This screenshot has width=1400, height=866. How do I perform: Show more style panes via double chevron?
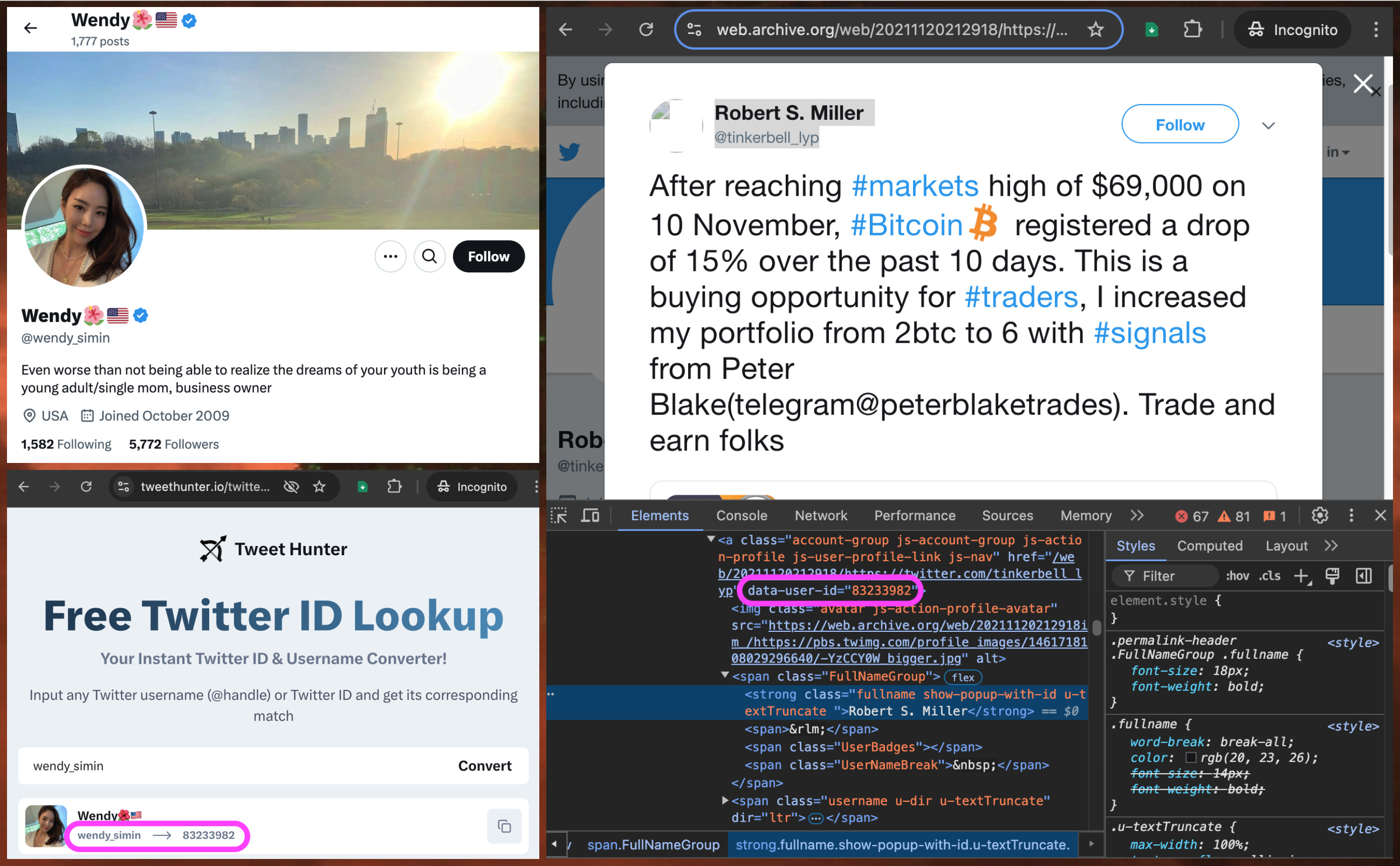[1332, 546]
